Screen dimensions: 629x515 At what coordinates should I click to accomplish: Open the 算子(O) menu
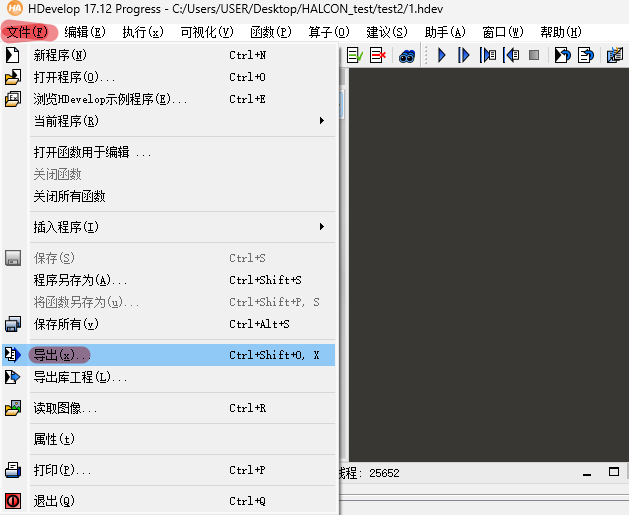point(329,32)
